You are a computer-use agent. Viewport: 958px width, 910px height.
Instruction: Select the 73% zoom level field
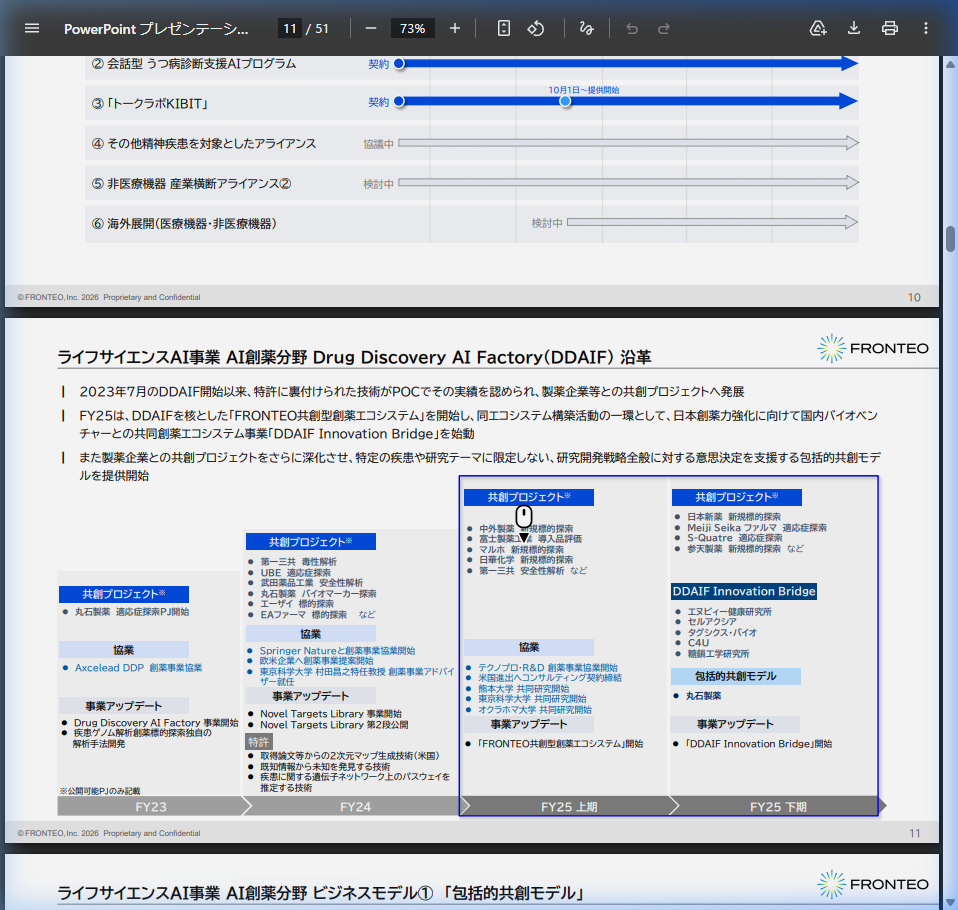412,28
